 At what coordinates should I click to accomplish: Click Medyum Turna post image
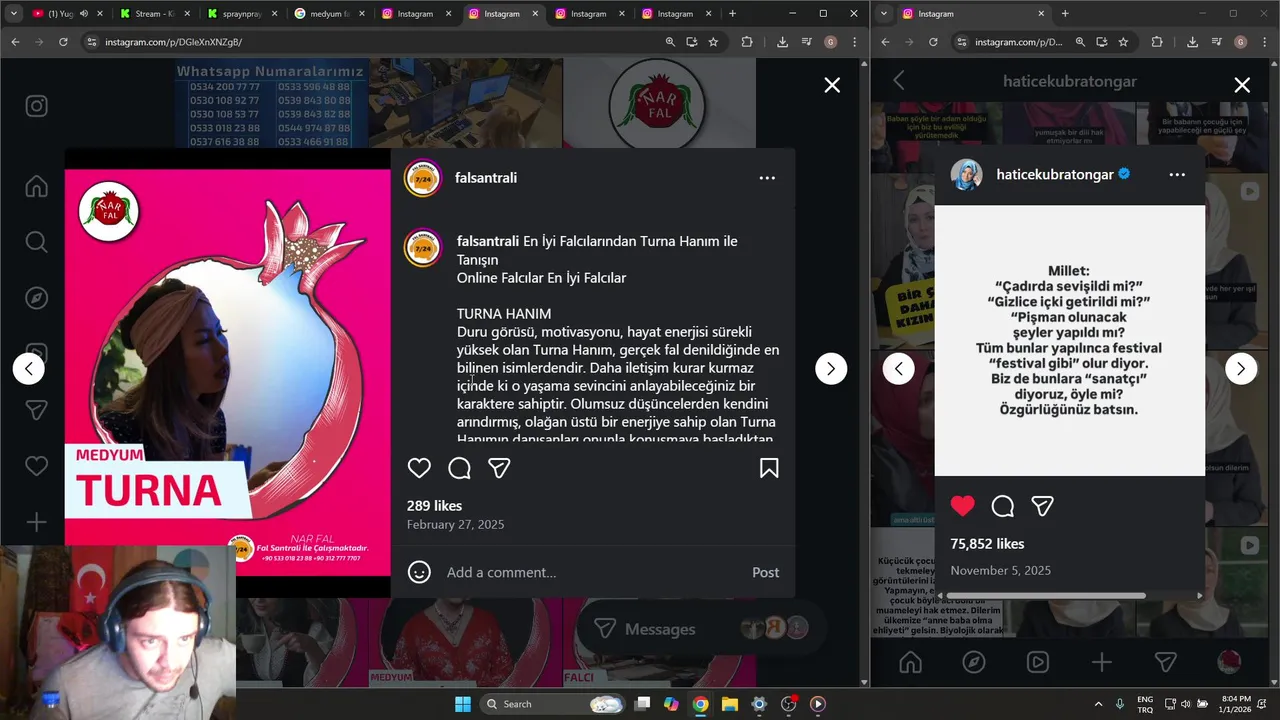click(x=228, y=373)
